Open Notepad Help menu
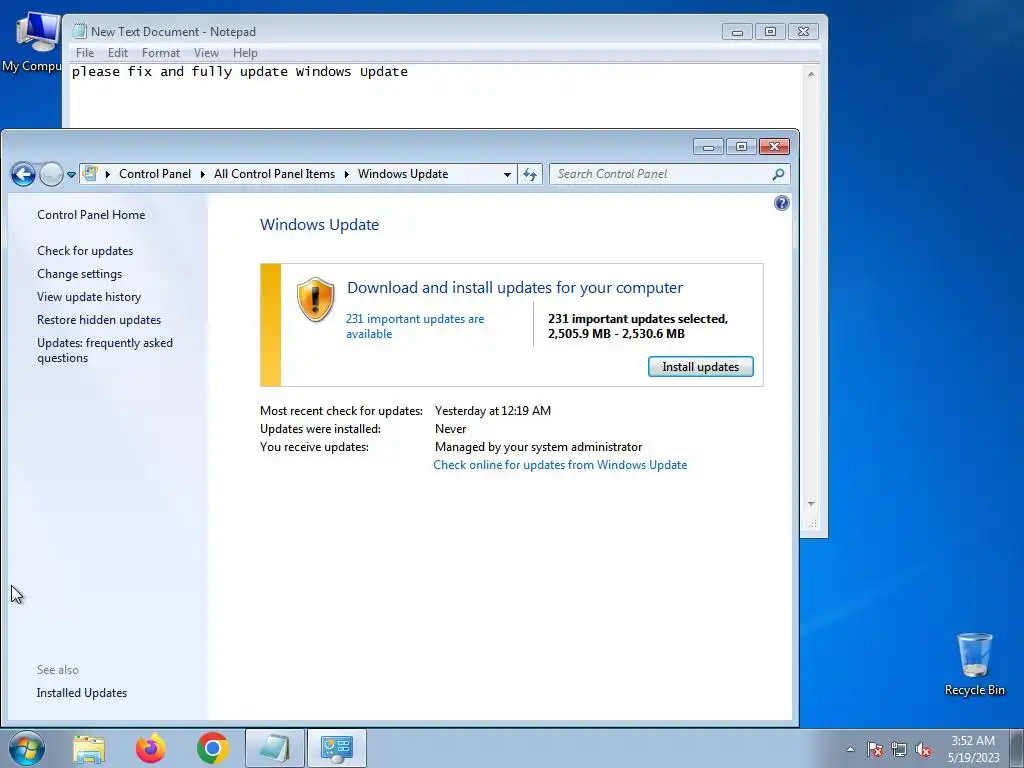The height and width of the screenshot is (768, 1024). coord(245,53)
